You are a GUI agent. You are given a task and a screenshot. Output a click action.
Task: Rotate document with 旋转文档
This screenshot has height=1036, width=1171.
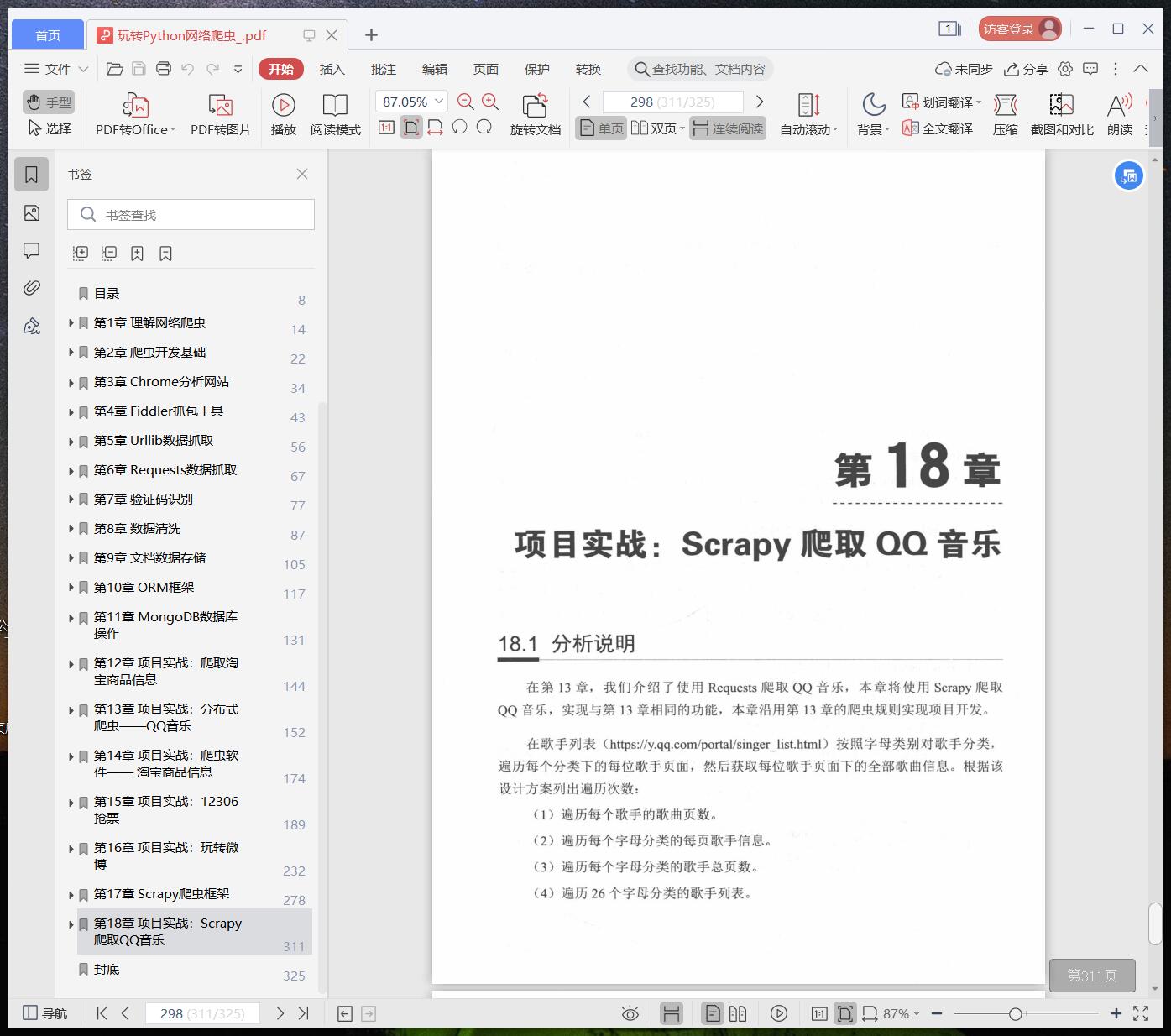click(x=535, y=115)
